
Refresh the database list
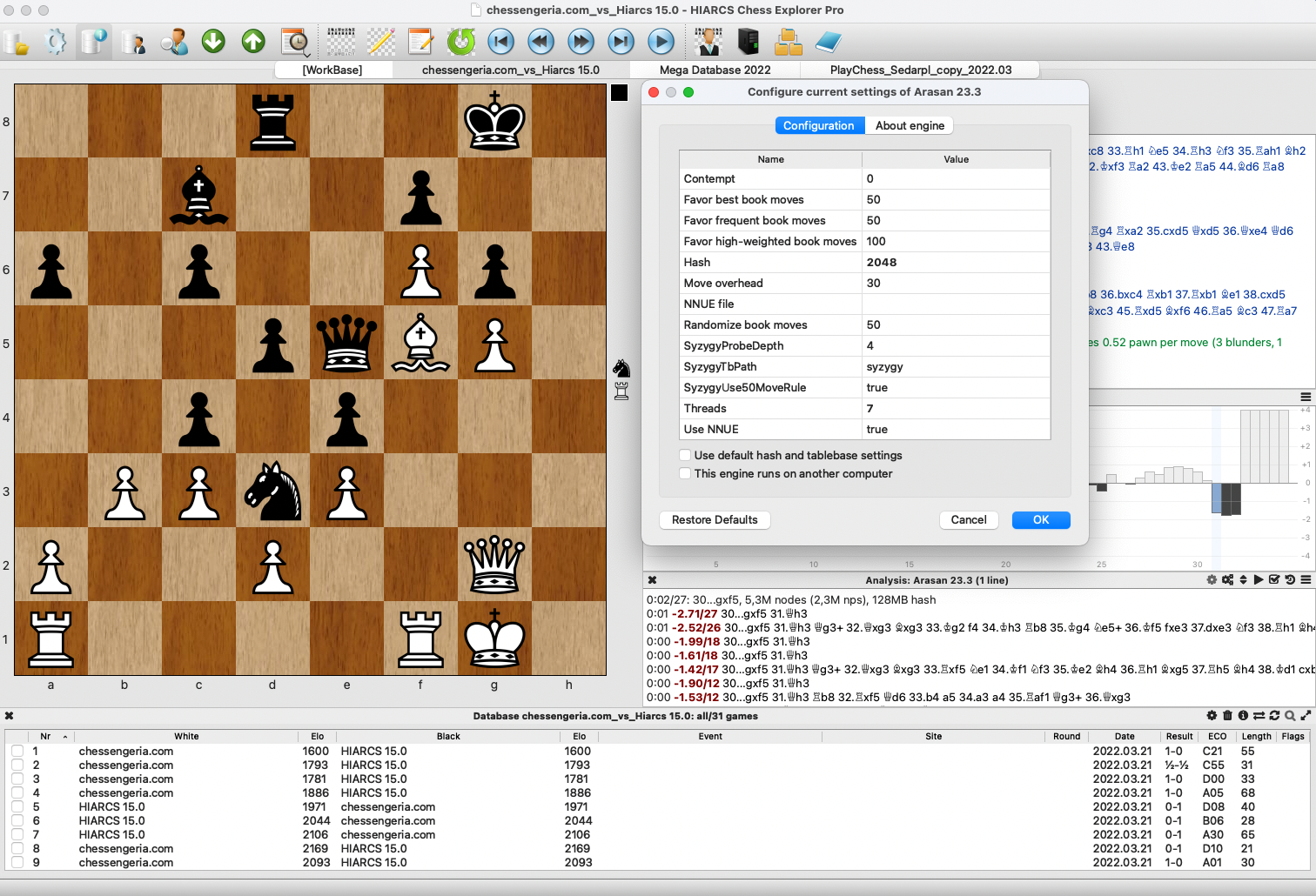tap(1274, 716)
